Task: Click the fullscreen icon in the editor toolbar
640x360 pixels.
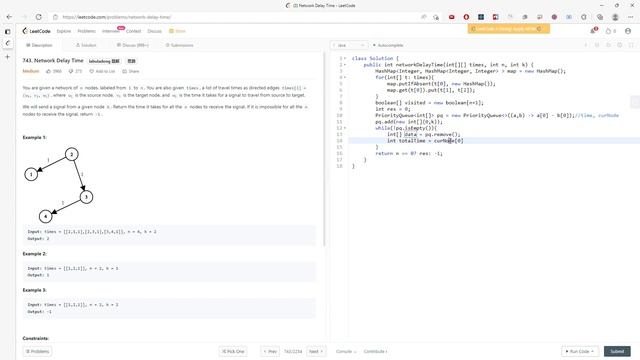Action: [x=631, y=45]
